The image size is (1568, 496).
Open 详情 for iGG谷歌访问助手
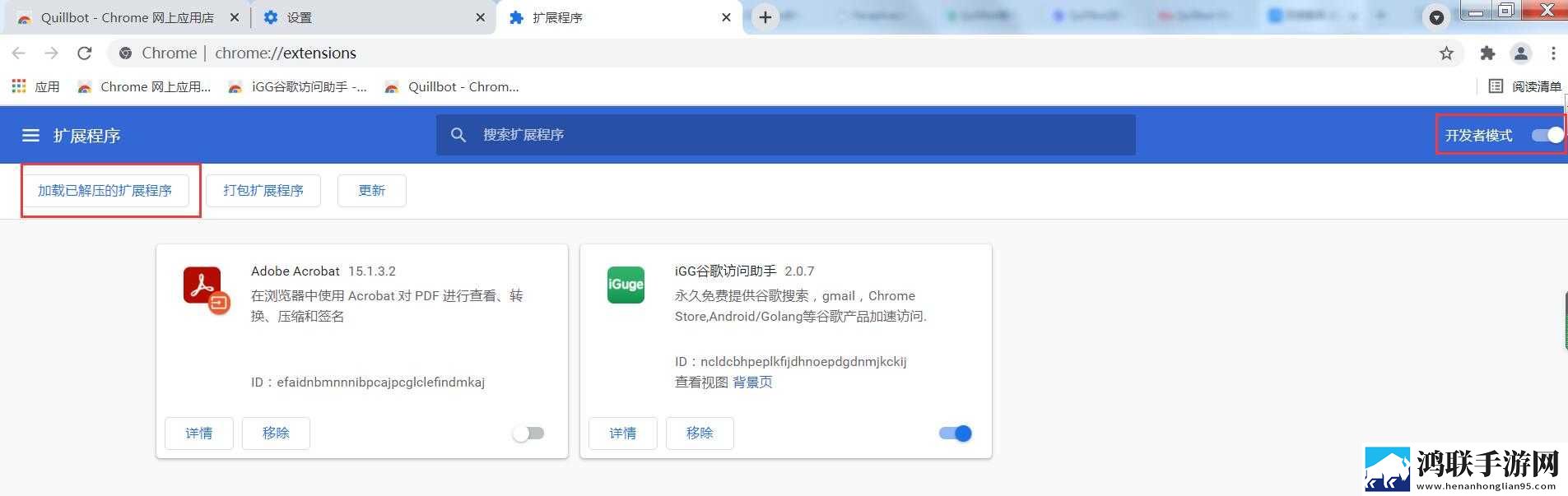(x=623, y=433)
